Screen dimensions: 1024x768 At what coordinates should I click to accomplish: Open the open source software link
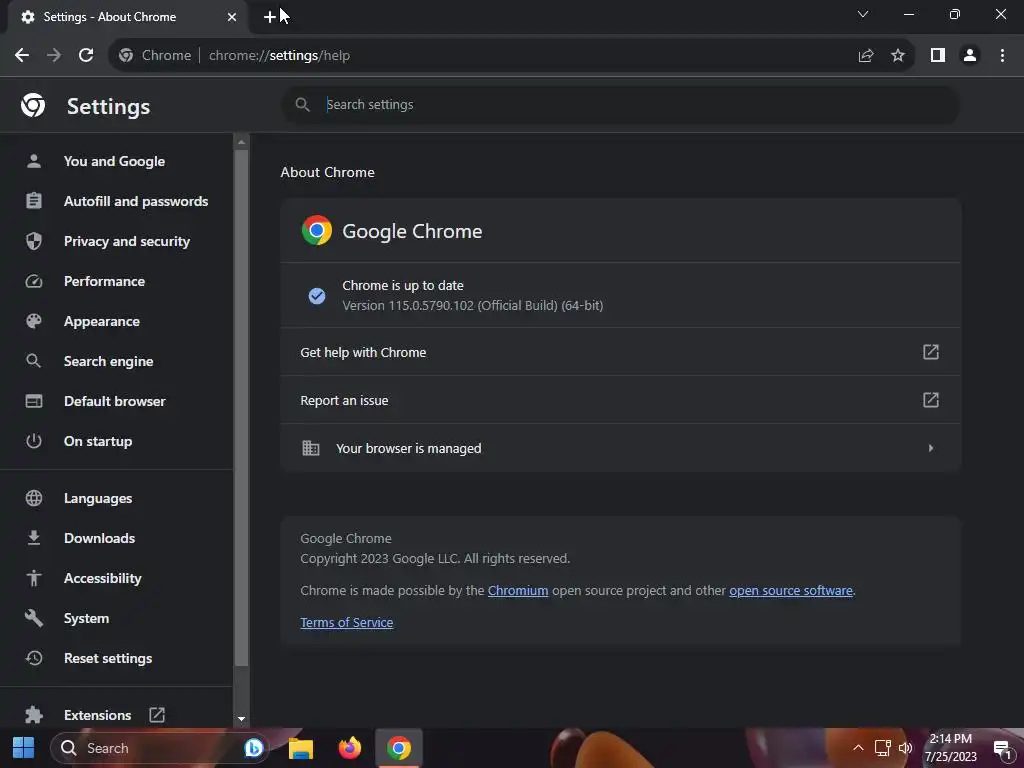tap(791, 590)
